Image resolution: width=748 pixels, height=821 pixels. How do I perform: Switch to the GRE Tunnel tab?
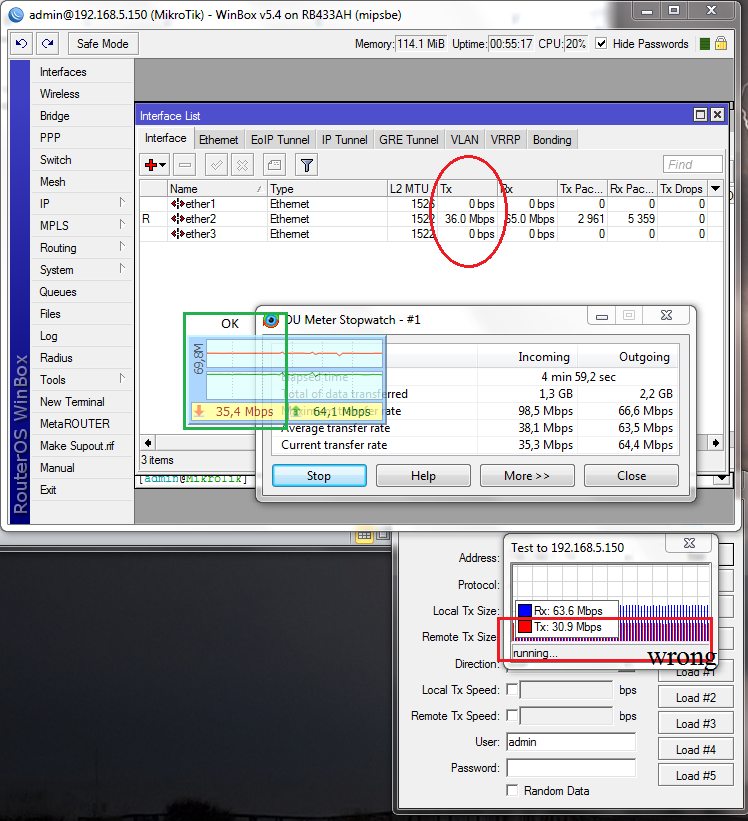pos(409,140)
